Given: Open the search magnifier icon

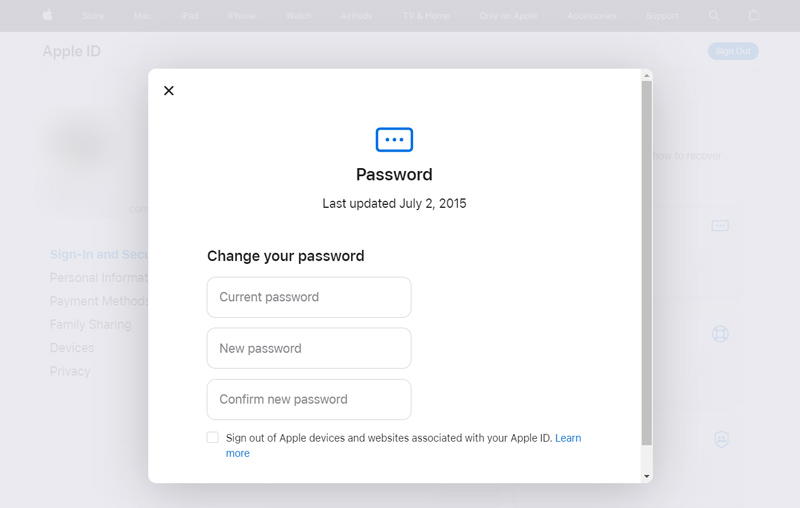Looking at the screenshot, I should coord(714,16).
